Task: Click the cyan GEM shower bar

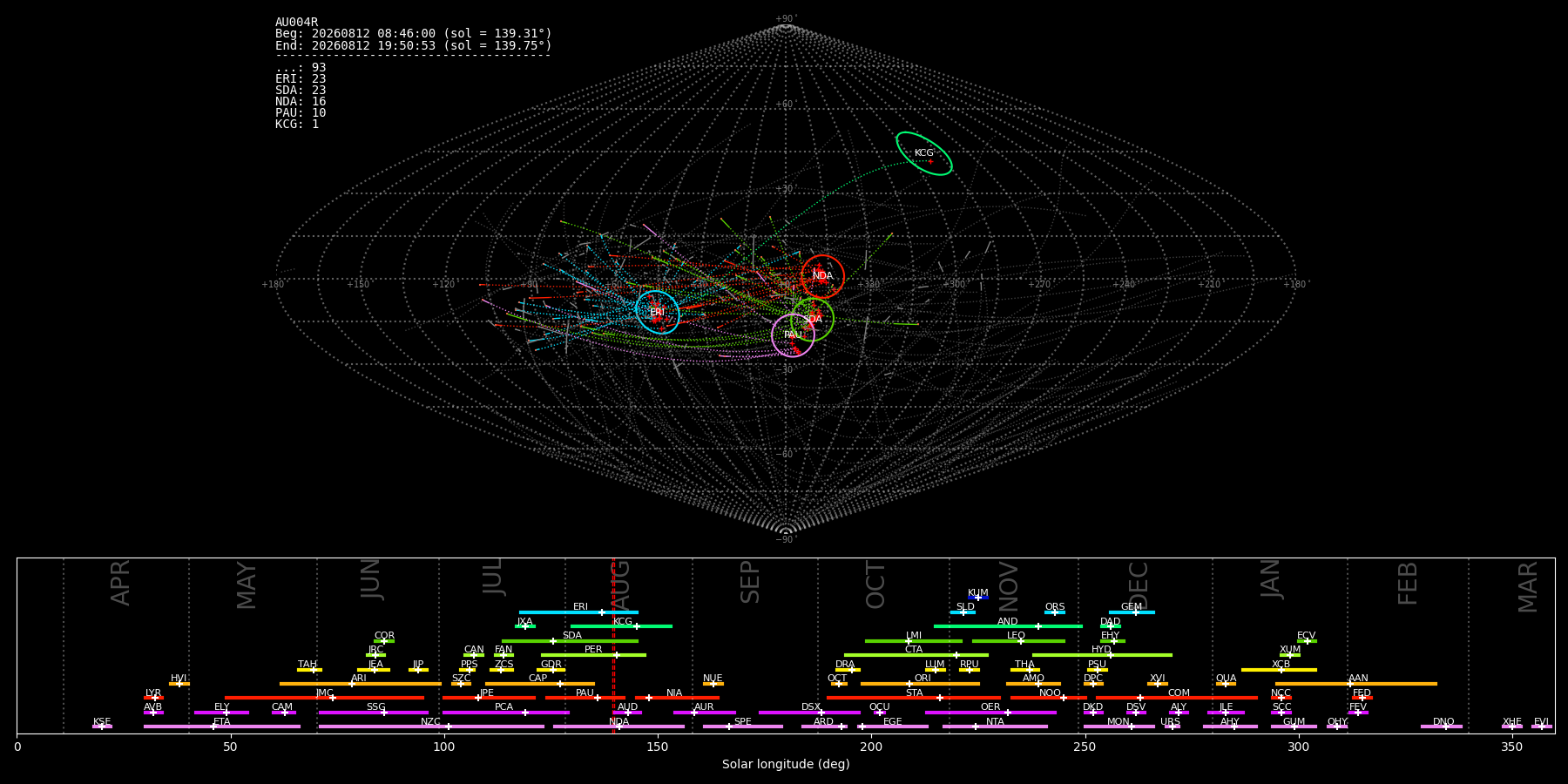Action: tap(1132, 612)
